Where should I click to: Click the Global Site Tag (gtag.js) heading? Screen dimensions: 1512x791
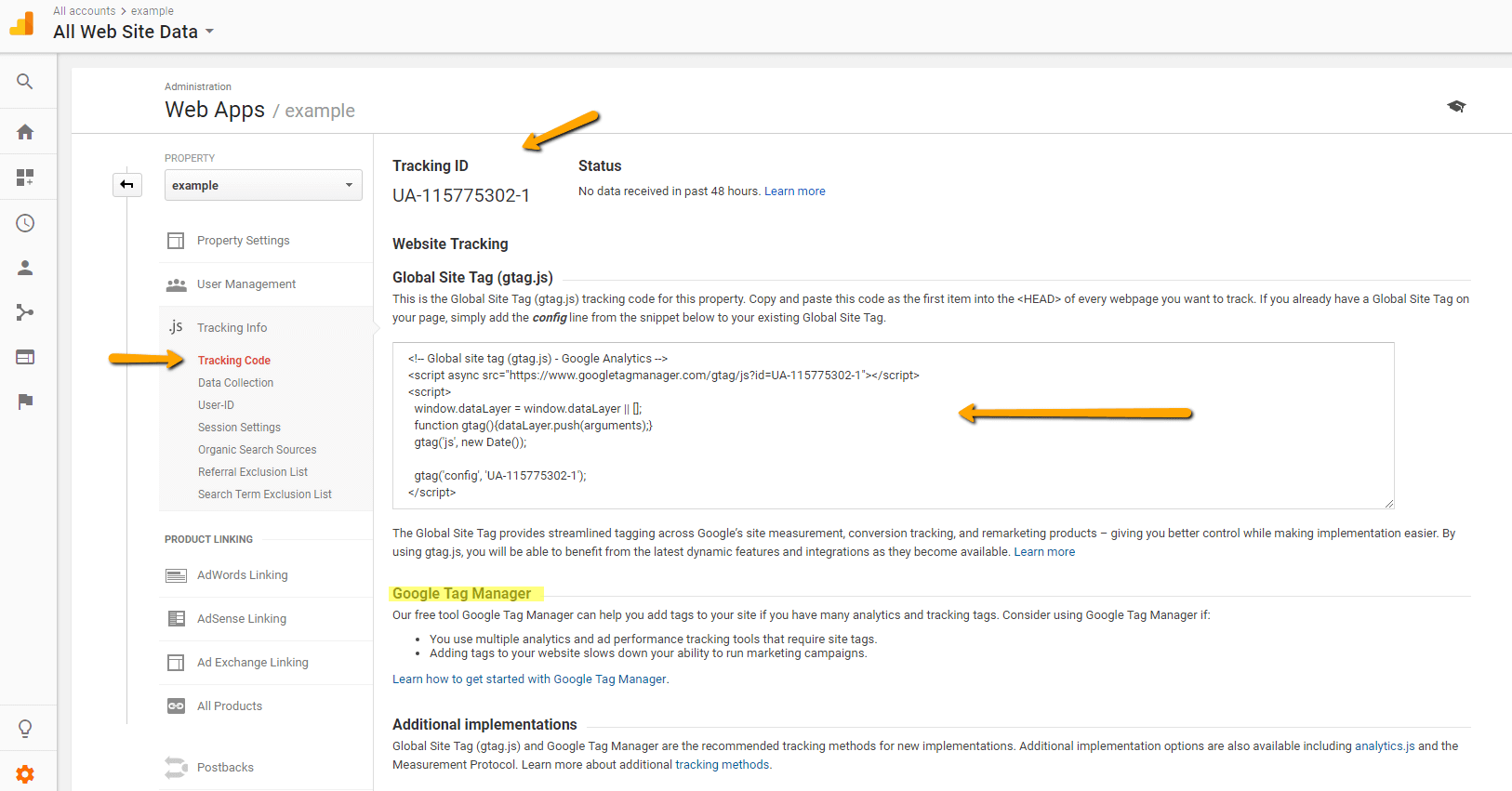tap(472, 277)
